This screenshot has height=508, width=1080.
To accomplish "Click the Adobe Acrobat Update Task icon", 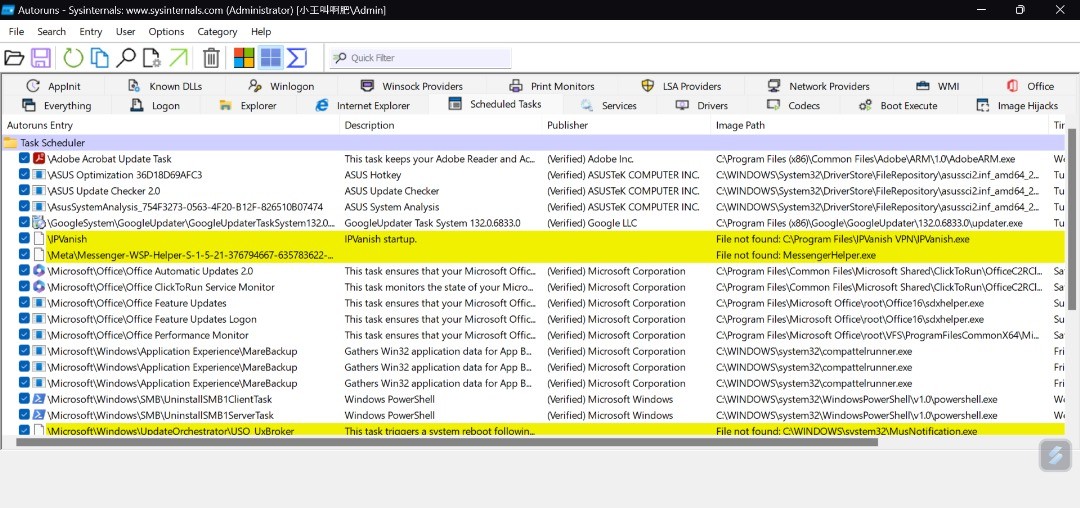I will point(39,159).
